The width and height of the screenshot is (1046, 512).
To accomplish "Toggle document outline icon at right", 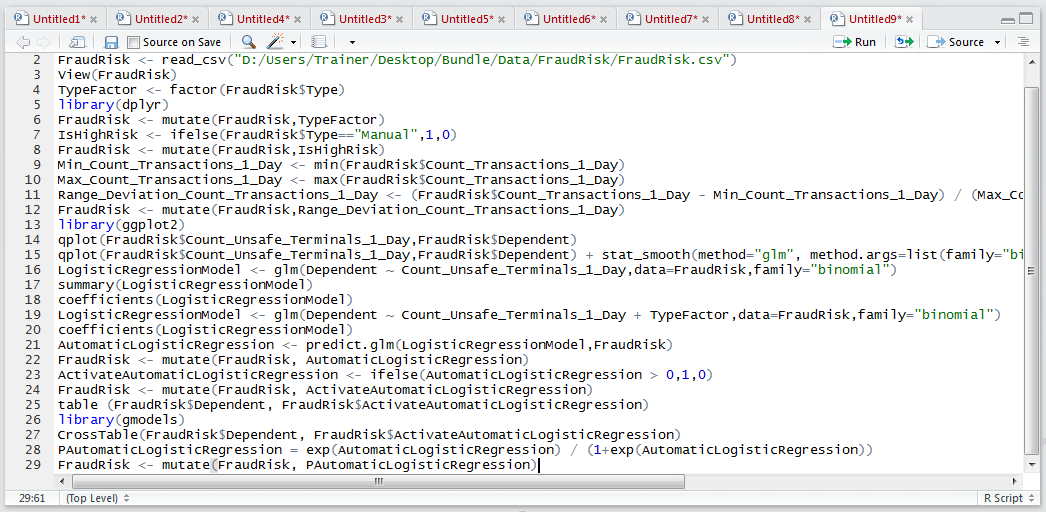I will pyautogui.click(x=1023, y=42).
